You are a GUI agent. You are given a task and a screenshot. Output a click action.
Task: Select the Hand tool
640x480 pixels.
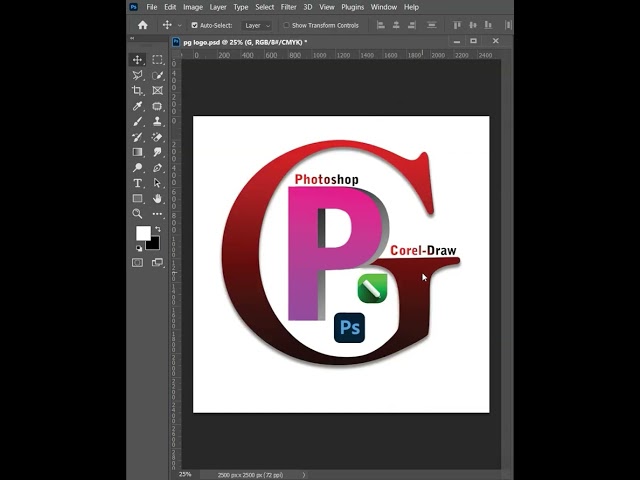tap(157, 199)
